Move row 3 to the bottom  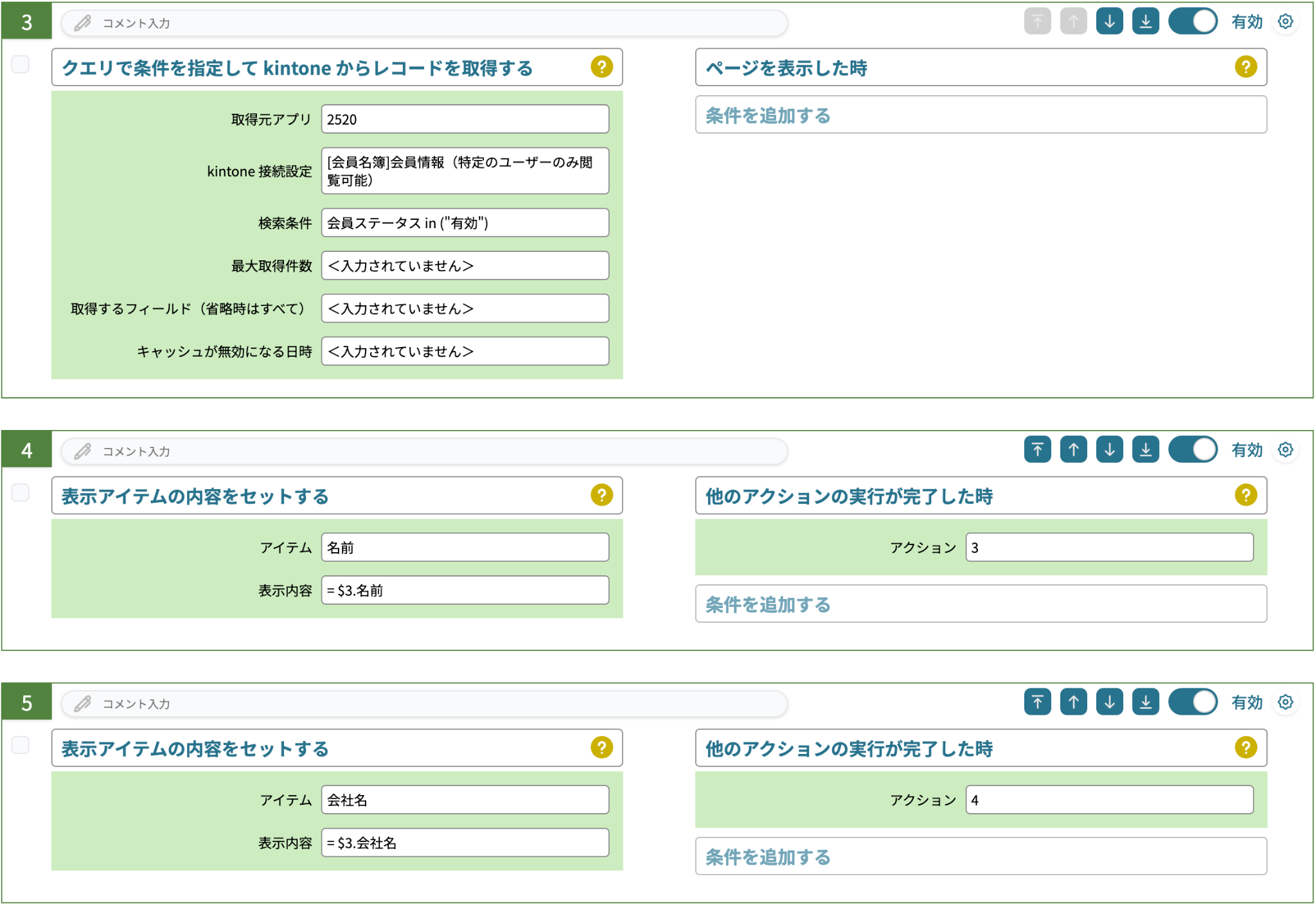(x=1145, y=22)
